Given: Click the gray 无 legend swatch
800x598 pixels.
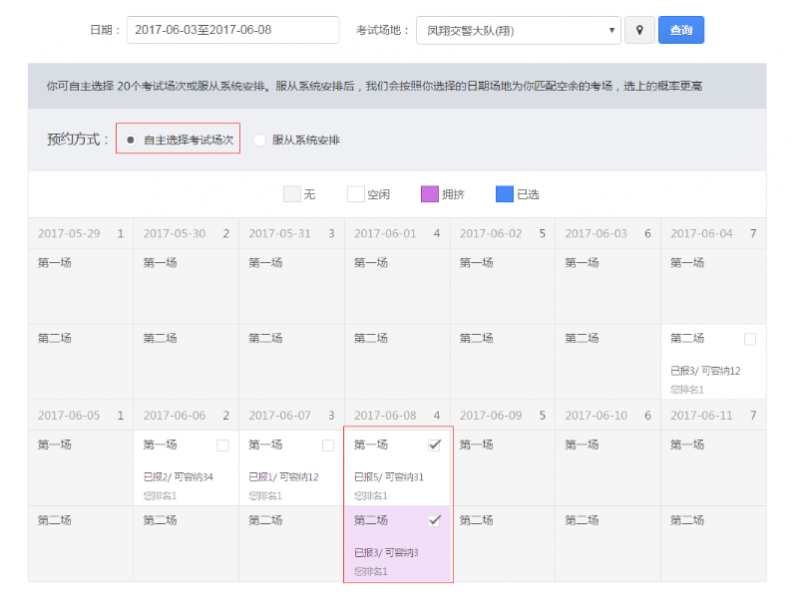Looking at the screenshot, I should tap(292, 194).
